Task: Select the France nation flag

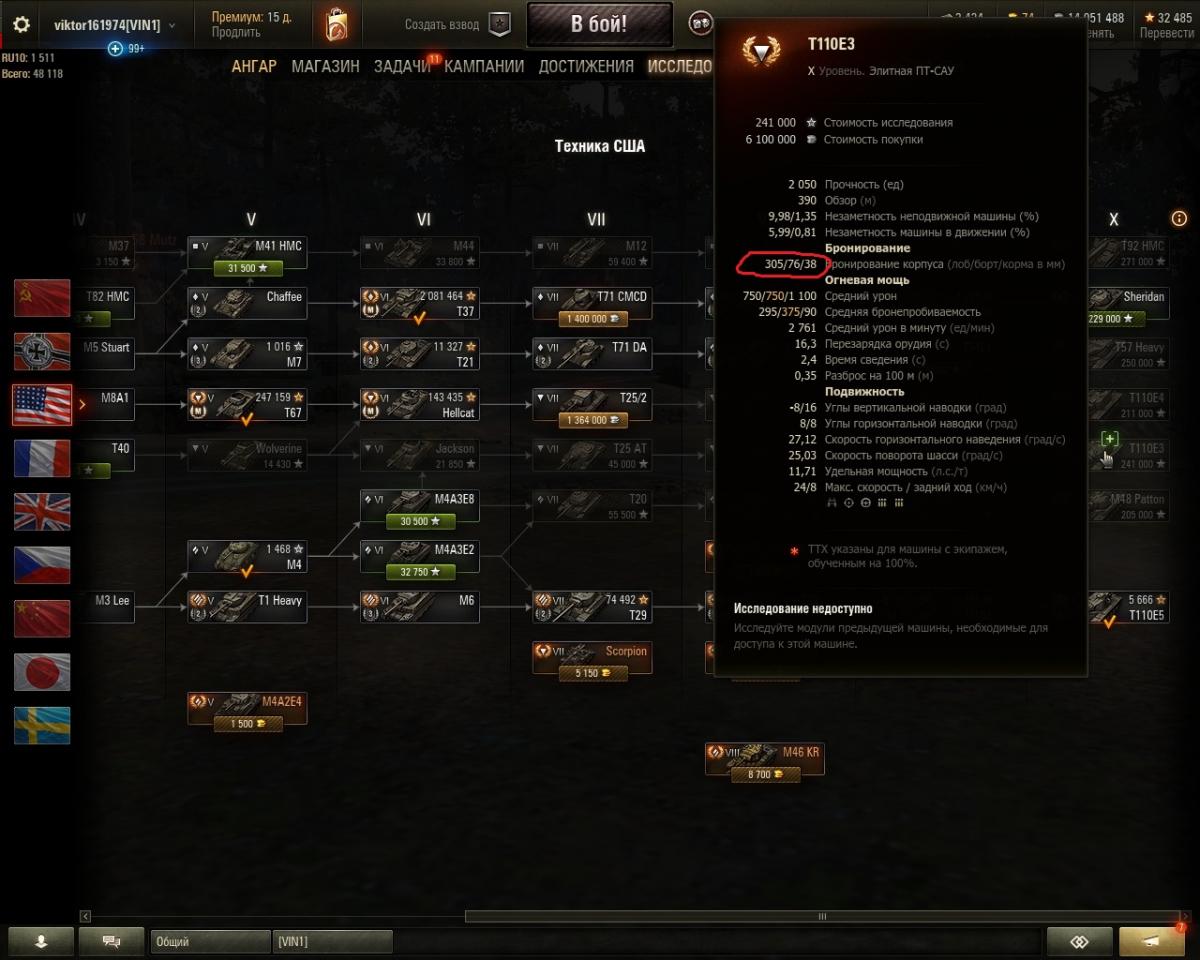Action: pyautogui.click(x=42, y=458)
